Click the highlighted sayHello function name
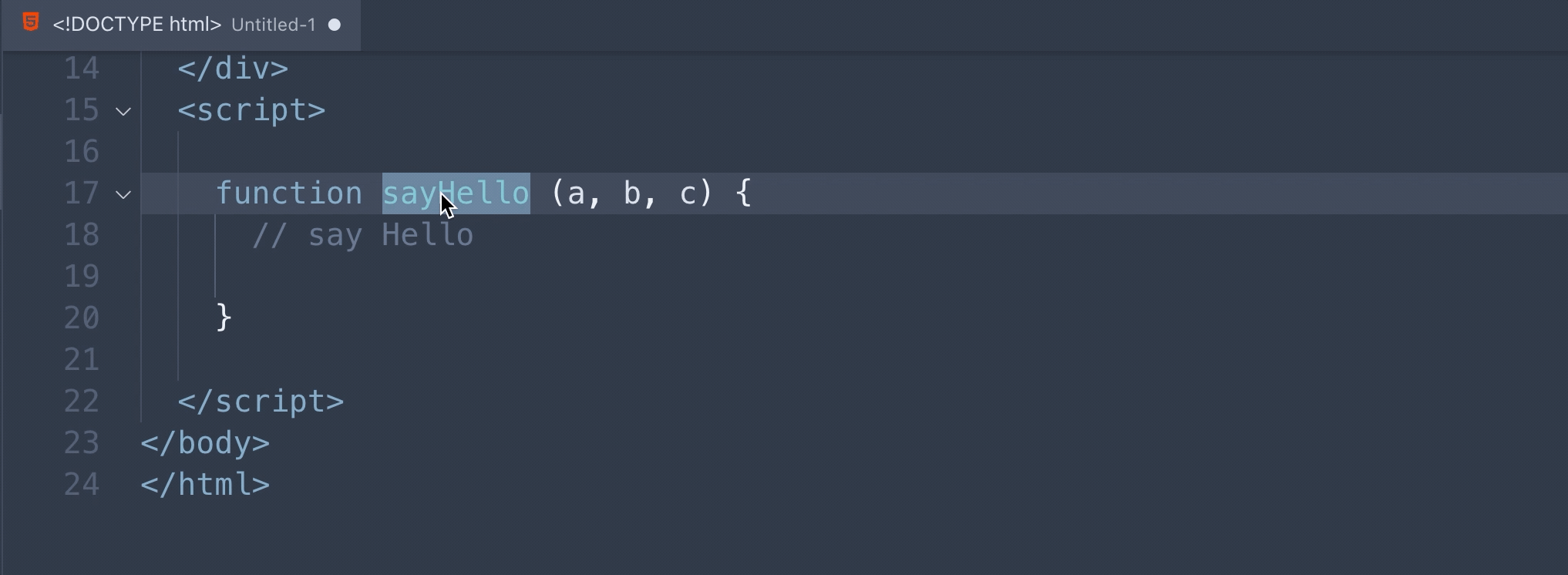1568x575 pixels. coord(456,193)
